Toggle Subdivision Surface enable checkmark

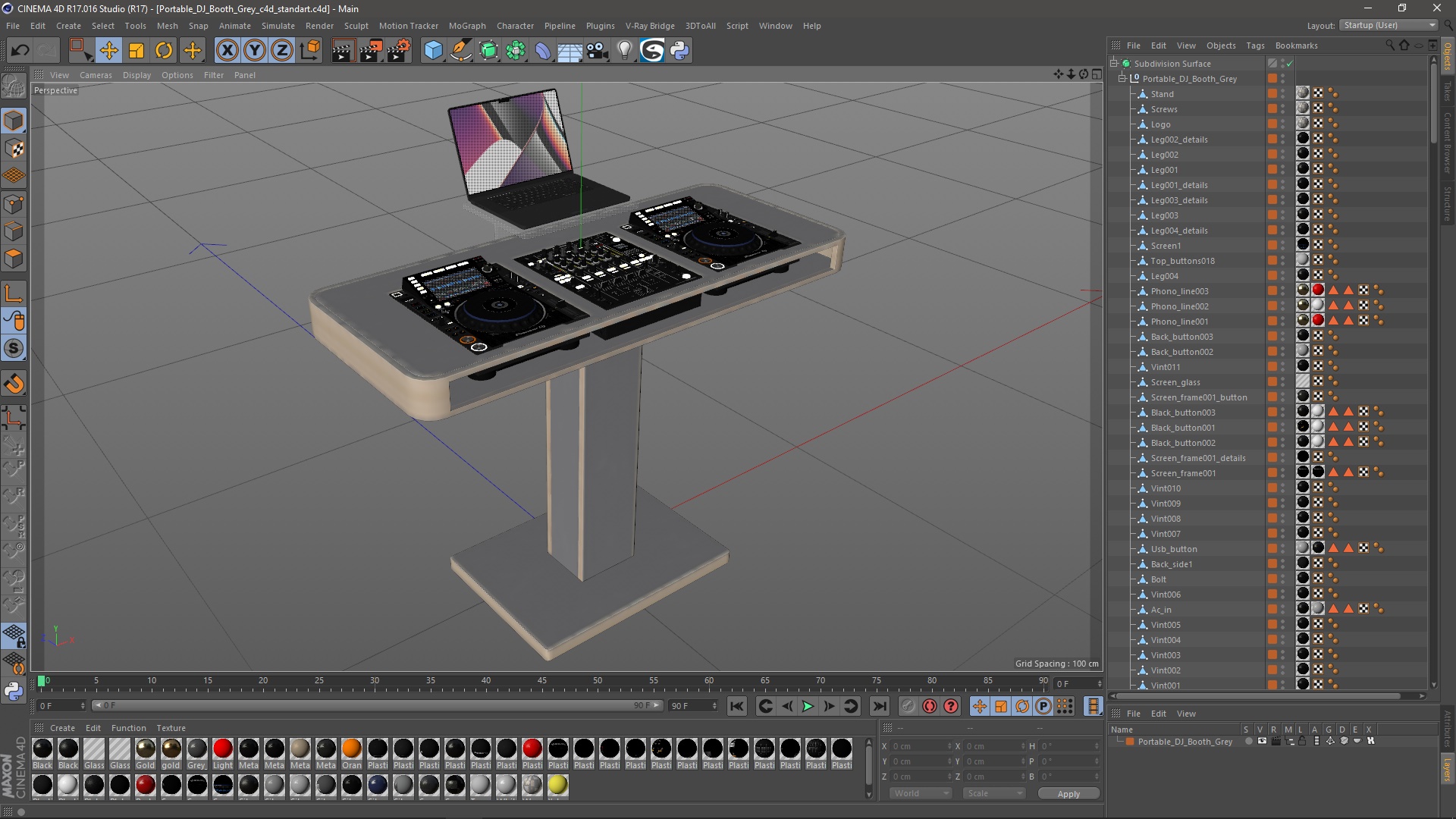tap(1289, 64)
